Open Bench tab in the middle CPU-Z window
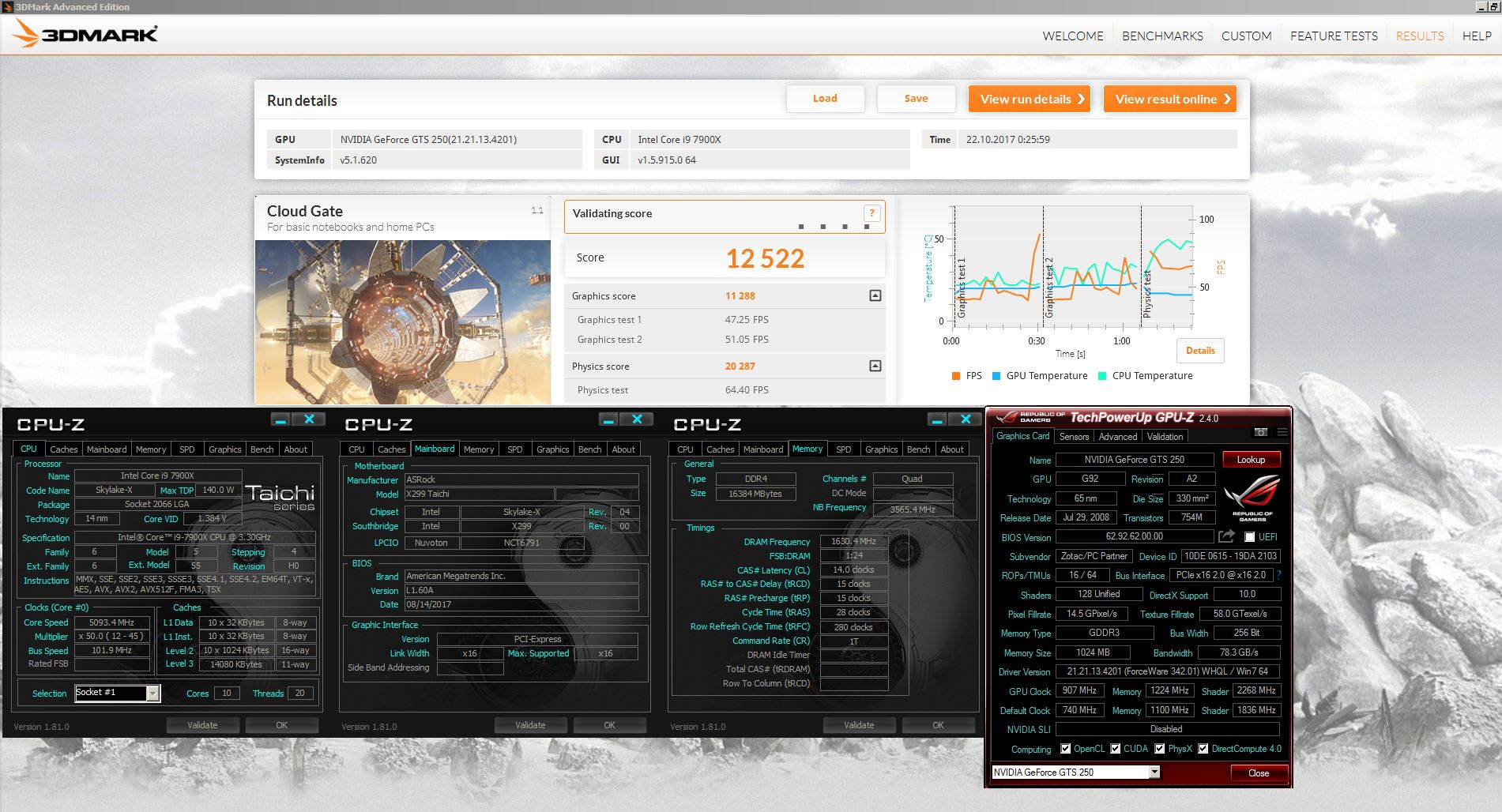 589,449
